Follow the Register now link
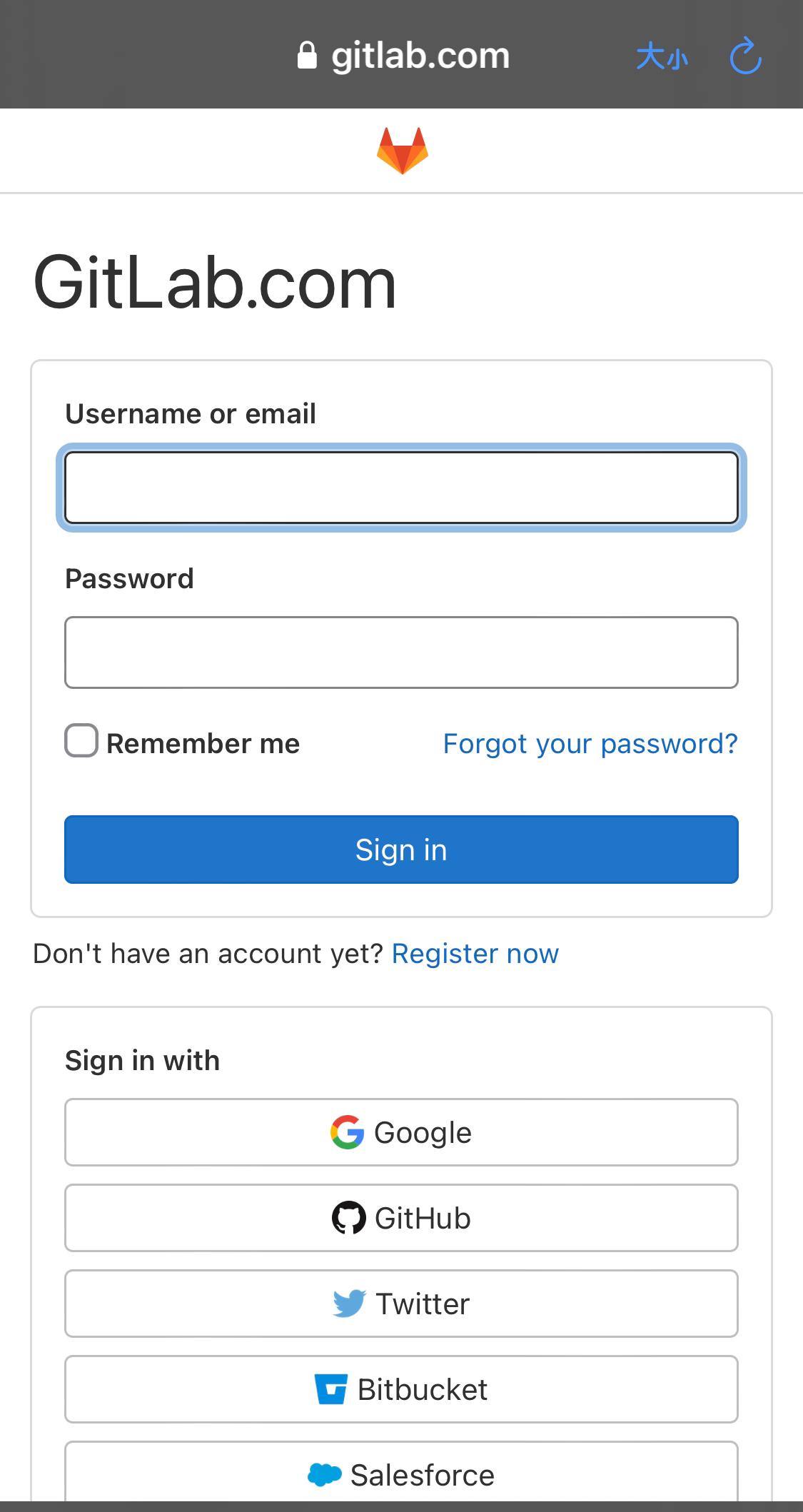Screen dimensions: 803x1512 (x=475, y=954)
